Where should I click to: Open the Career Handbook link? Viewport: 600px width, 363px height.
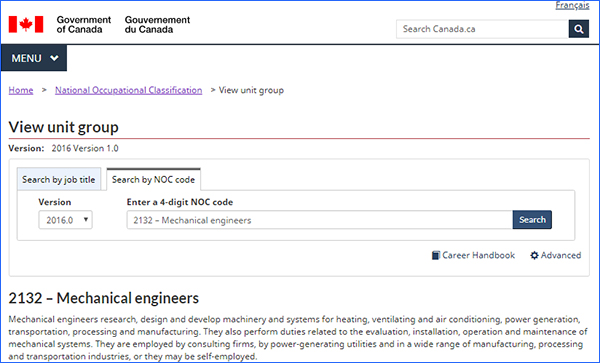point(478,255)
